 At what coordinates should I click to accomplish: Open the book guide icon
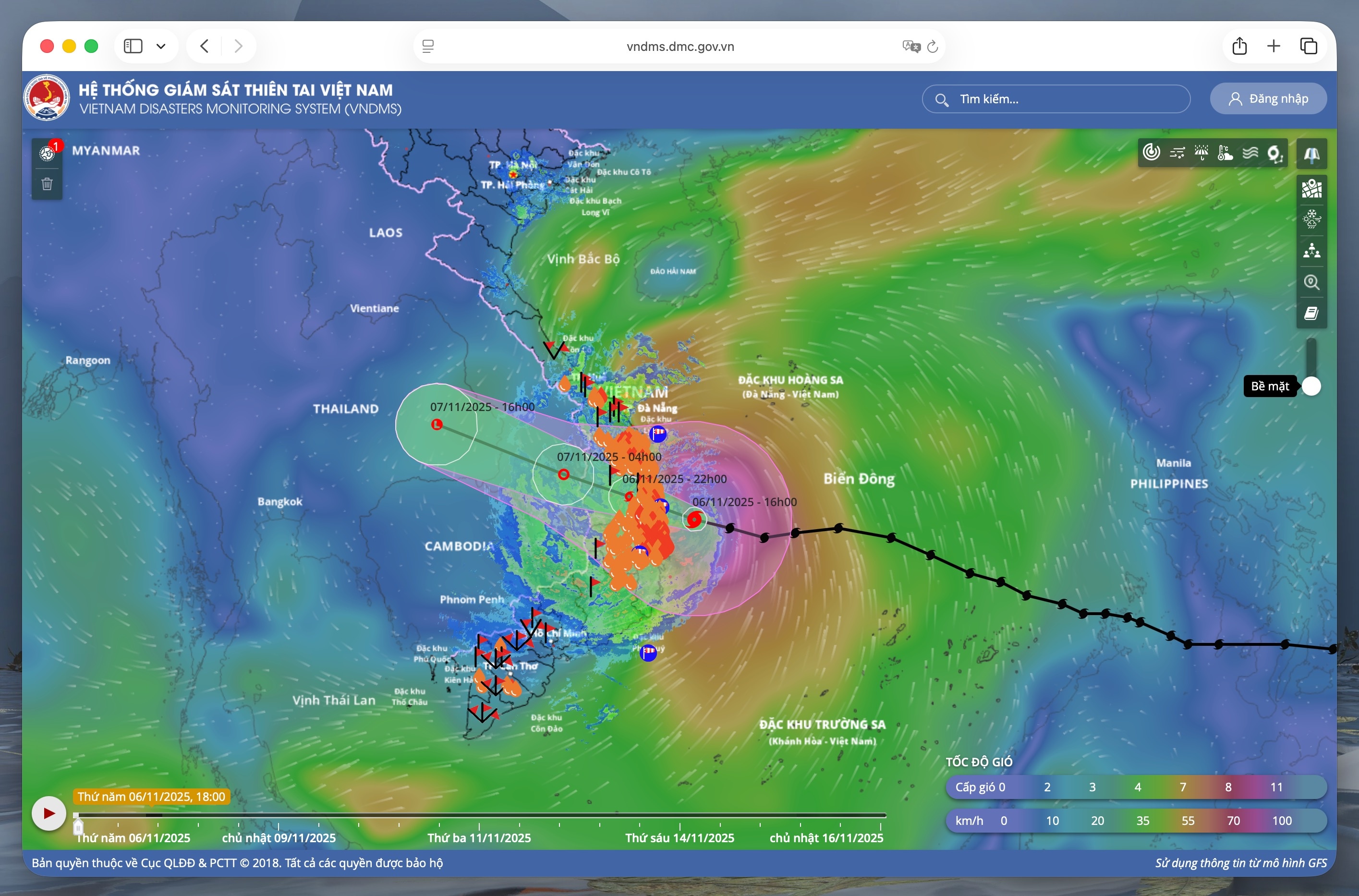[1311, 313]
